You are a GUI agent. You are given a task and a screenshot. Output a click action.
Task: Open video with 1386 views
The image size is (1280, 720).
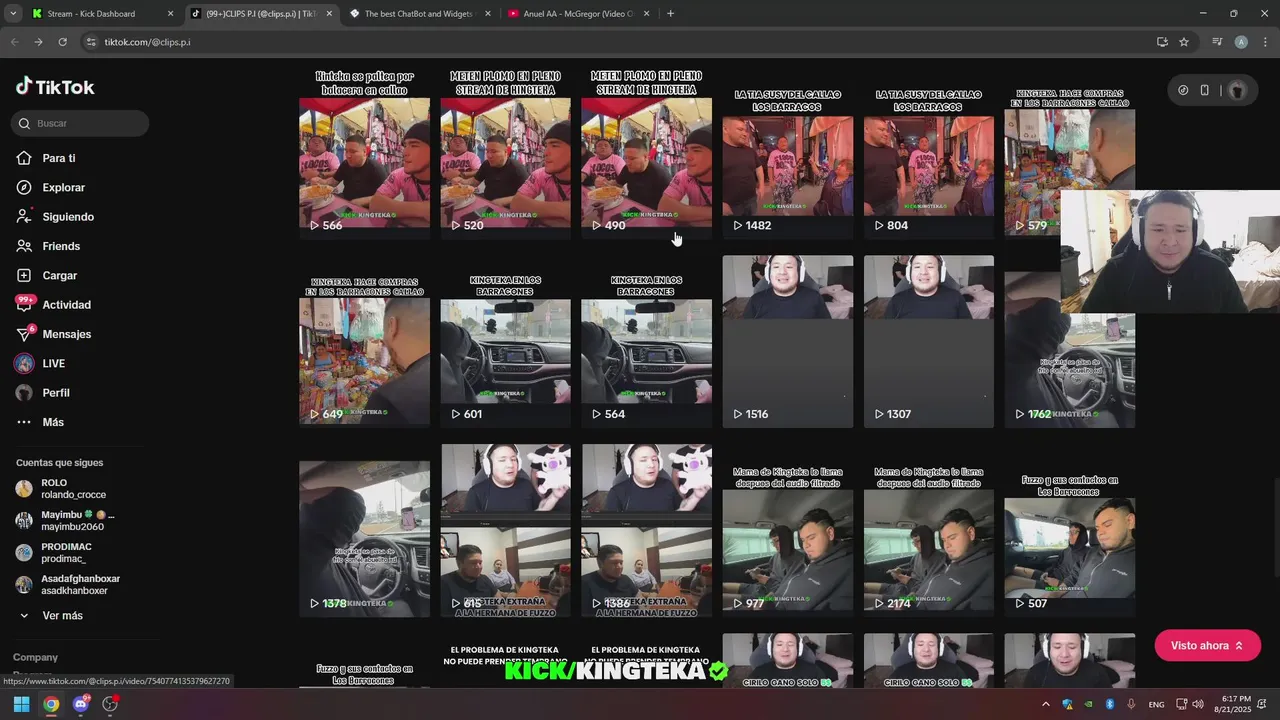click(x=646, y=530)
